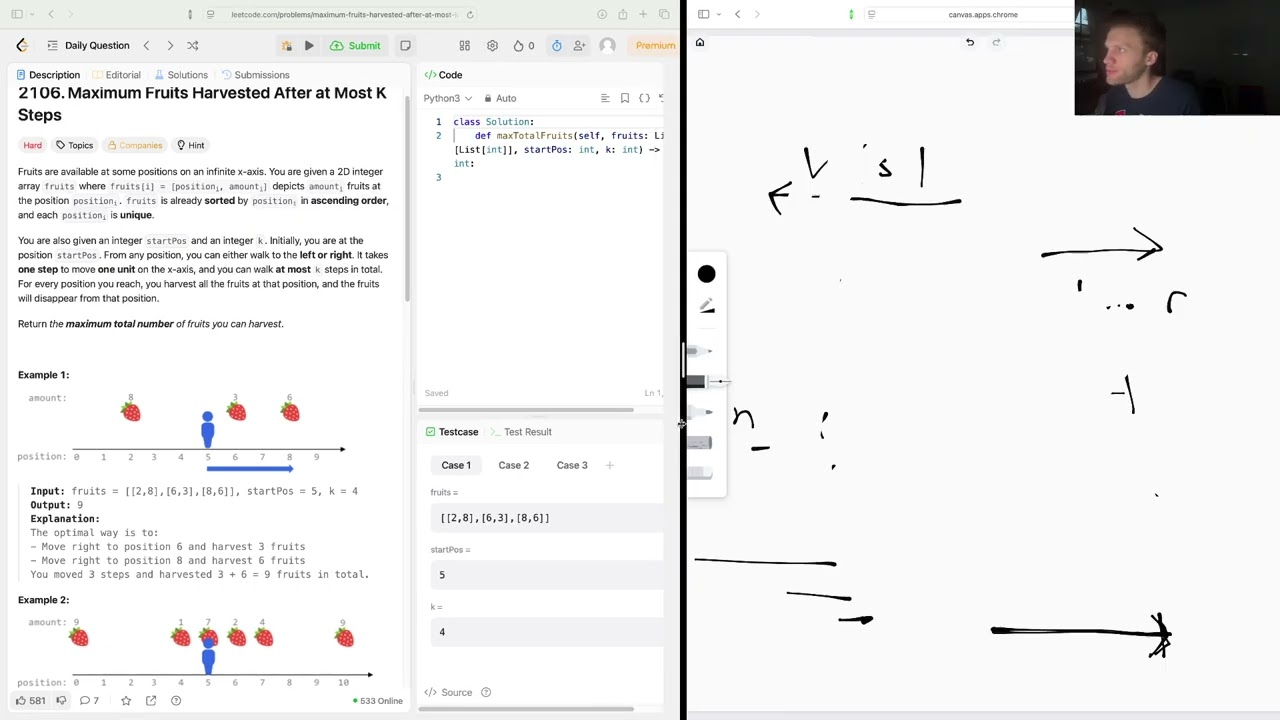Undo the last stroke in Canvas
Image resolution: width=1280 pixels, height=720 pixels.
click(970, 42)
